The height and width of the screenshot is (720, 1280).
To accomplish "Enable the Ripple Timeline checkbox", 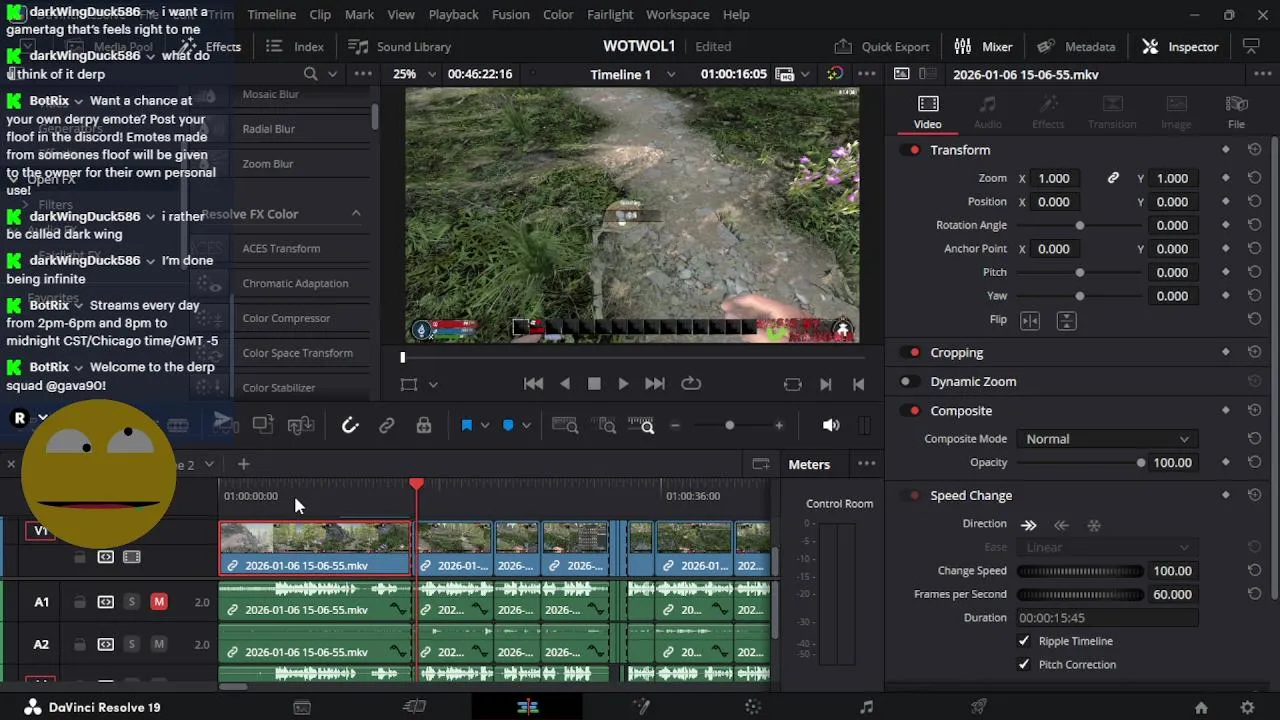I will [1023, 641].
